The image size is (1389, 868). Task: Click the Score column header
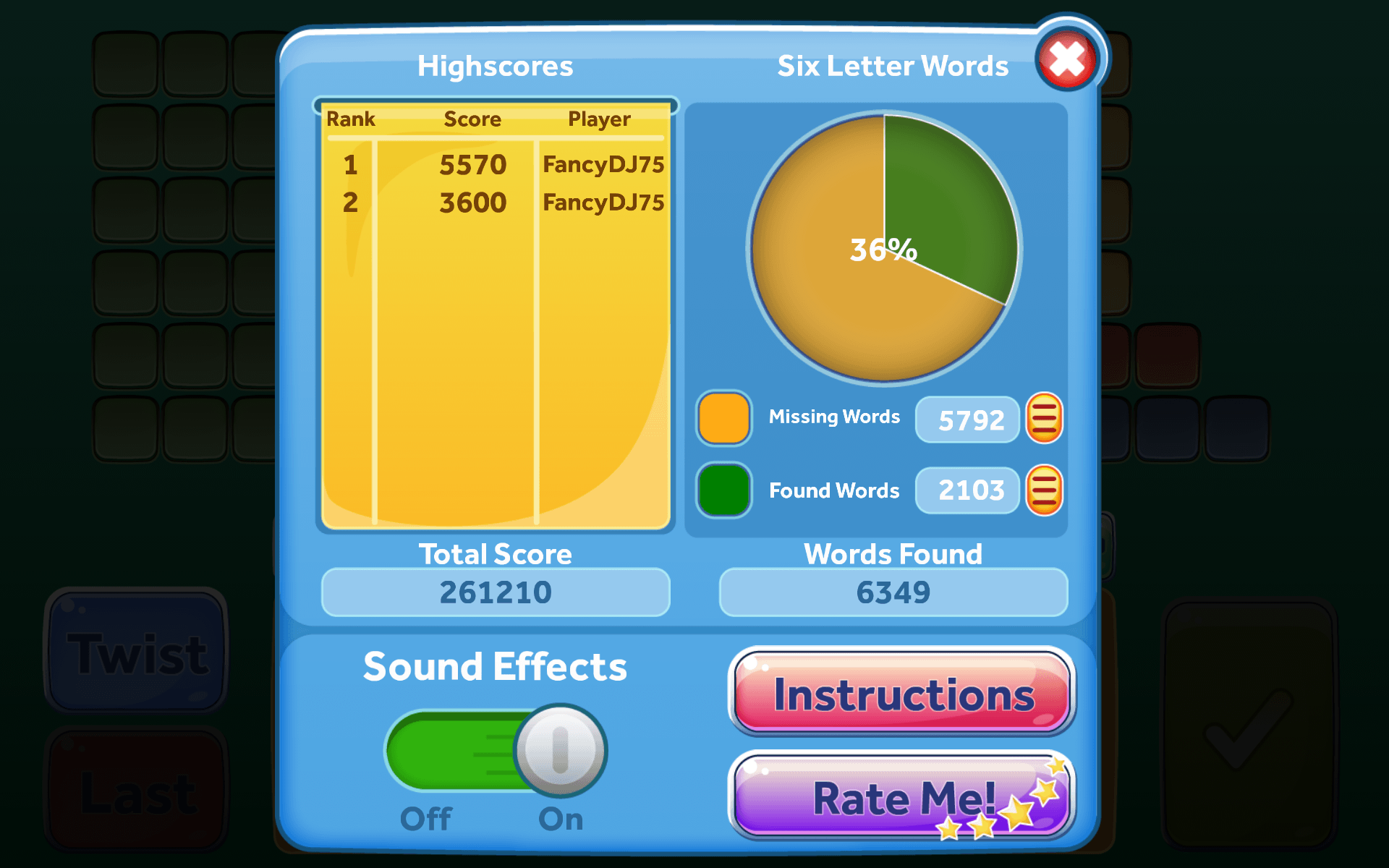click(x=470, y=117)
